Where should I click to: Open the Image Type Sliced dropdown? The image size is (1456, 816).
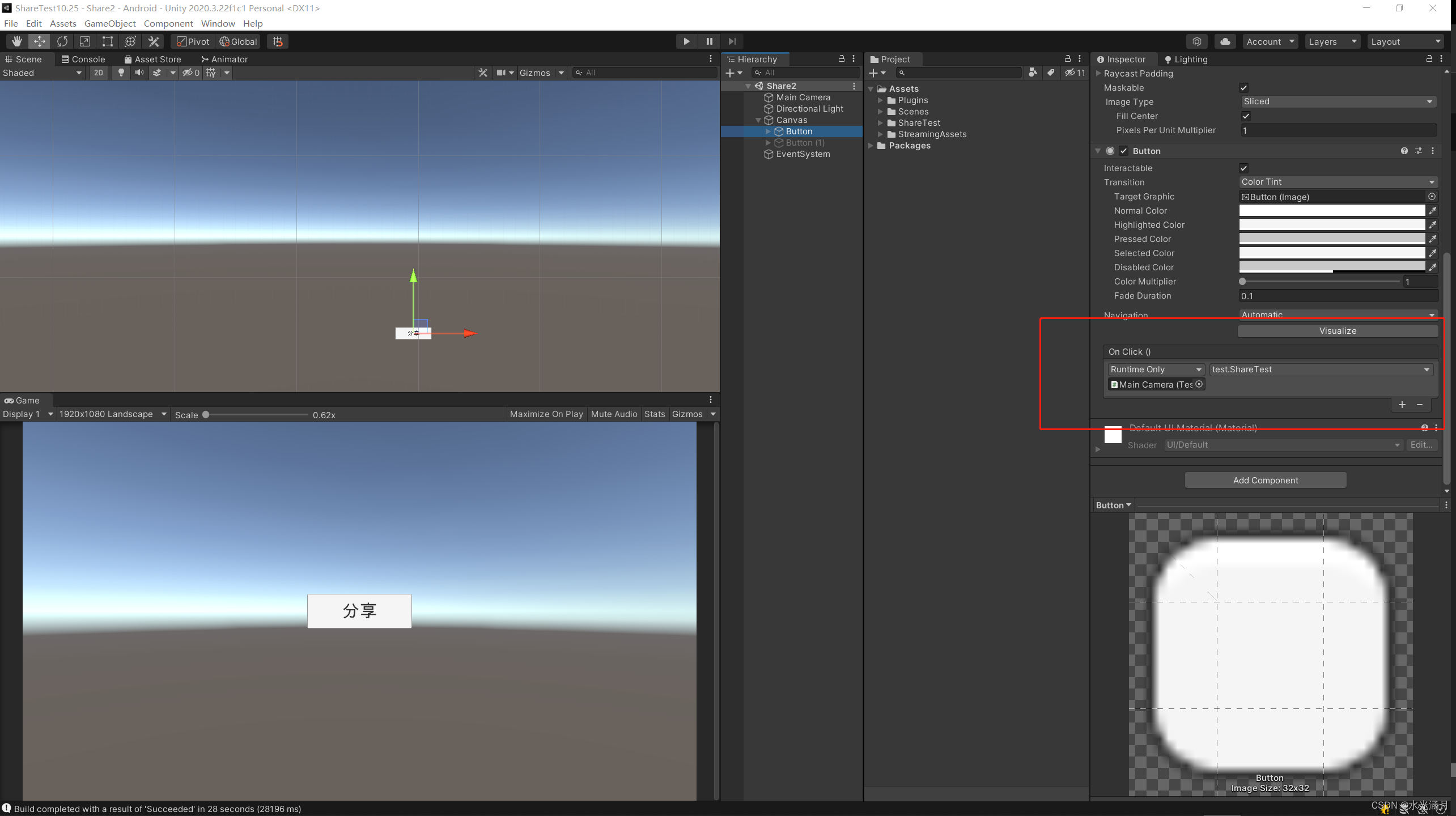tap(1338, 101)
